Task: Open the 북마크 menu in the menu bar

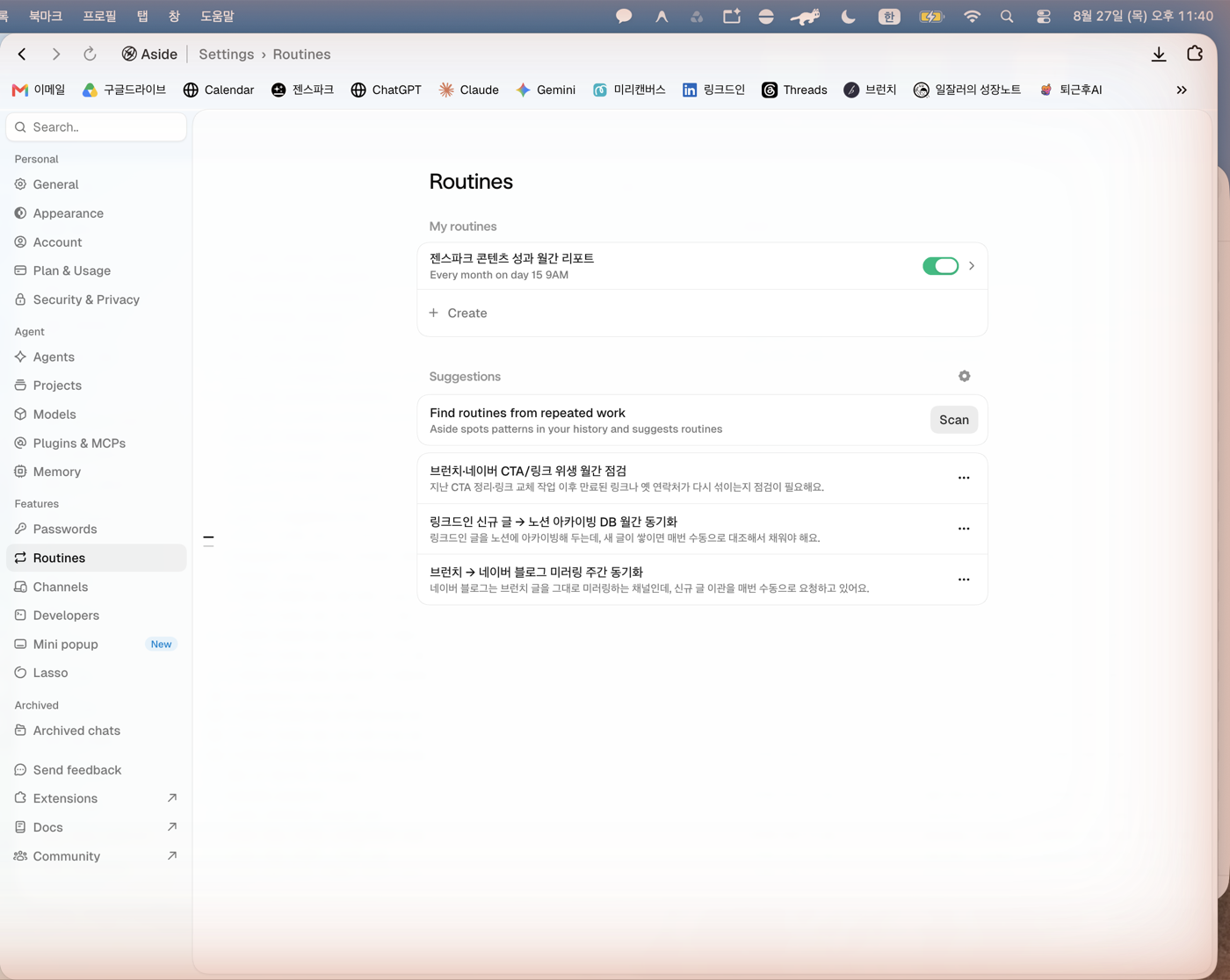Action: (x=46, y=16)
